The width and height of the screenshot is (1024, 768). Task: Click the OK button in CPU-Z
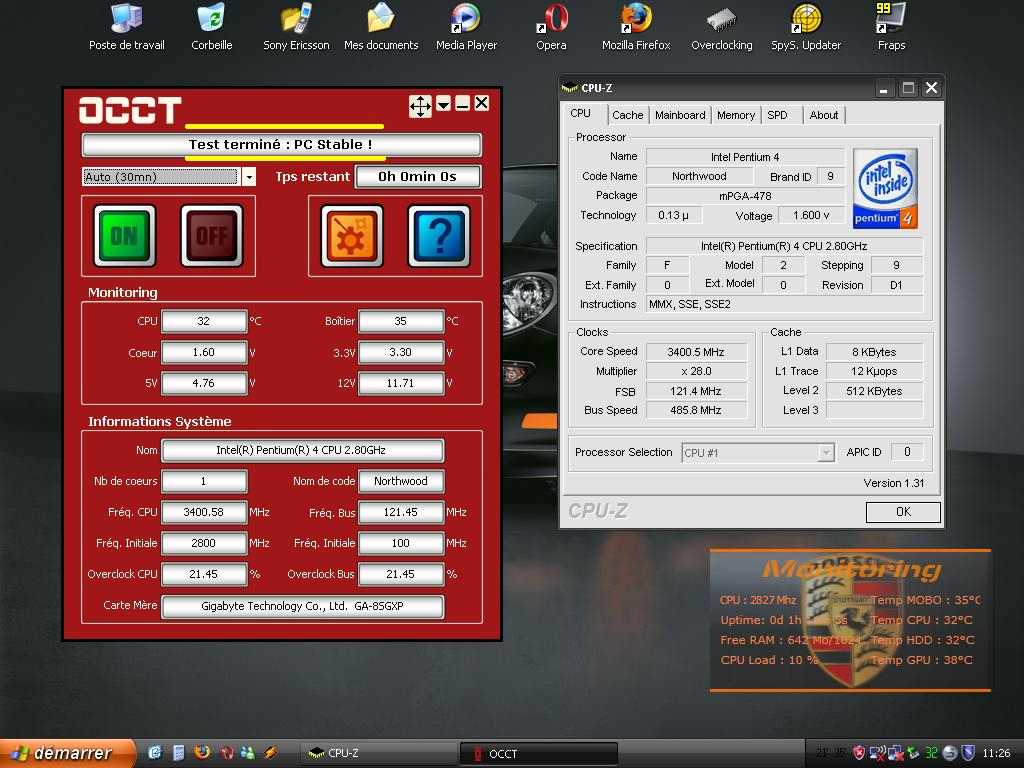[903, 512]
